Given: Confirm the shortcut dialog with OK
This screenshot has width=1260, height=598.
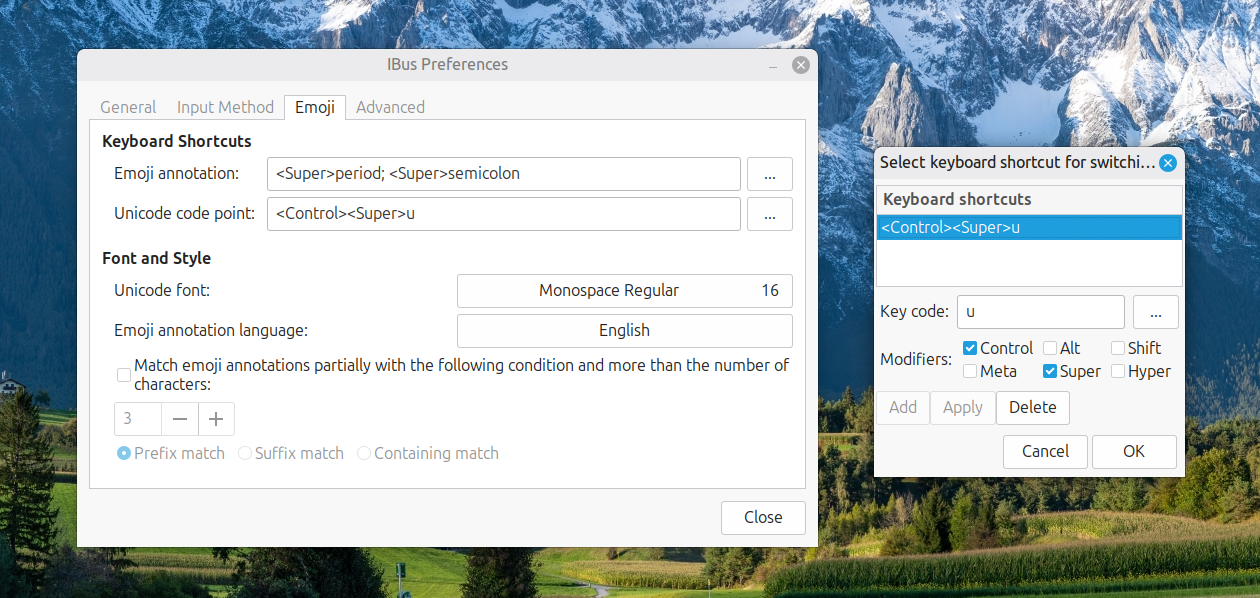Looking at the screenshot, I should point(1133,451).
